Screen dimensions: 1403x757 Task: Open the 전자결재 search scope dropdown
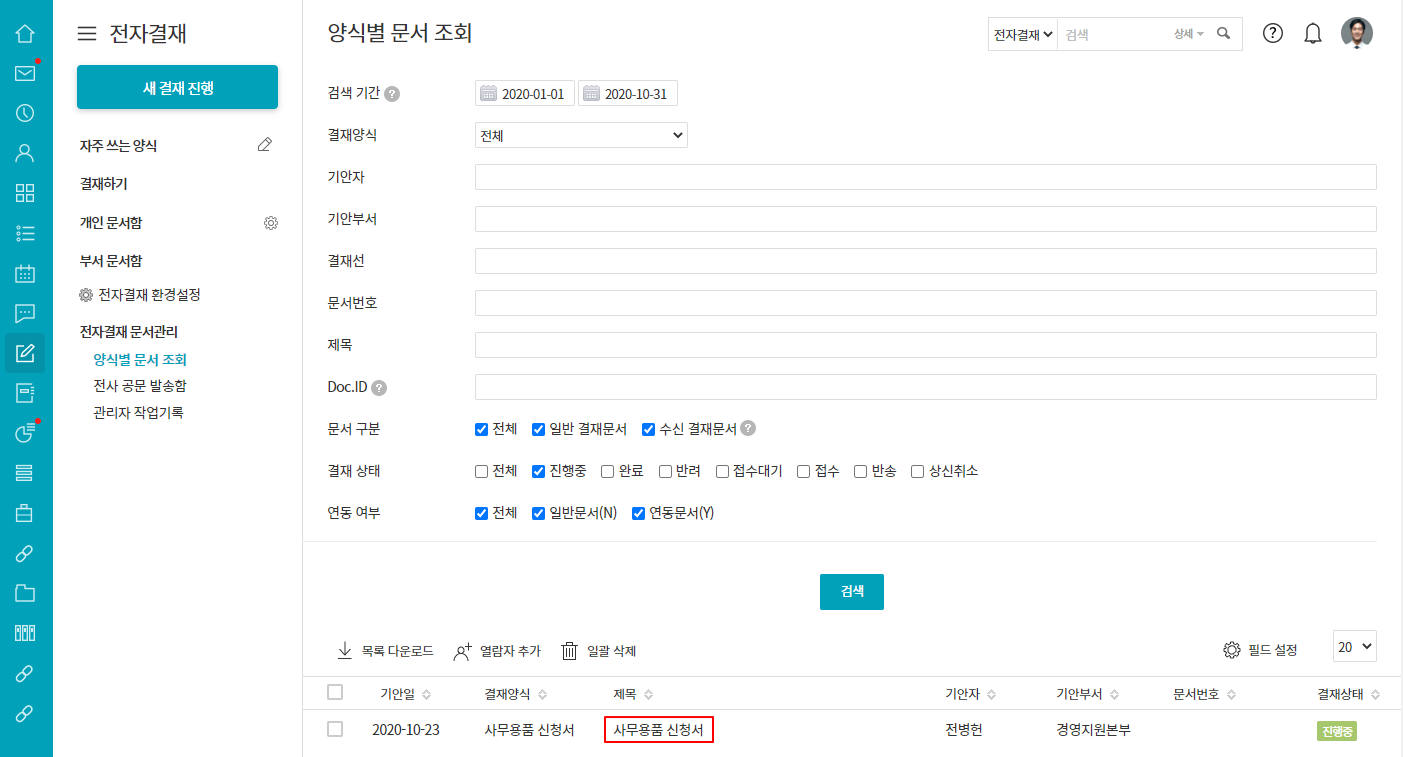click(1022, 34)
